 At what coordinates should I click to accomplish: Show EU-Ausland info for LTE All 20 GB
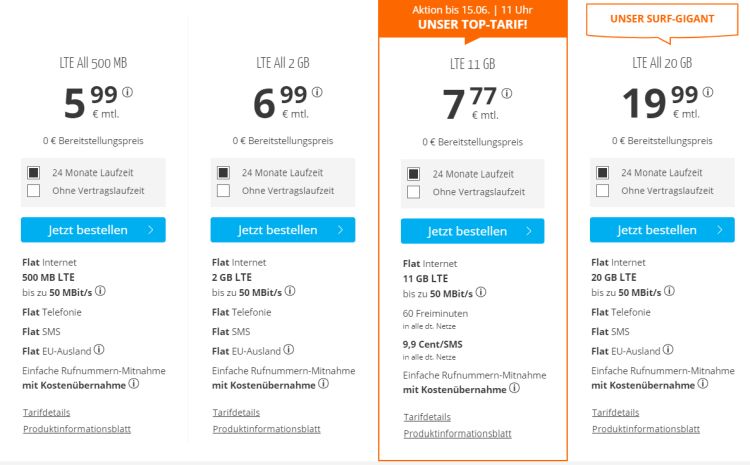click(668, 350)
